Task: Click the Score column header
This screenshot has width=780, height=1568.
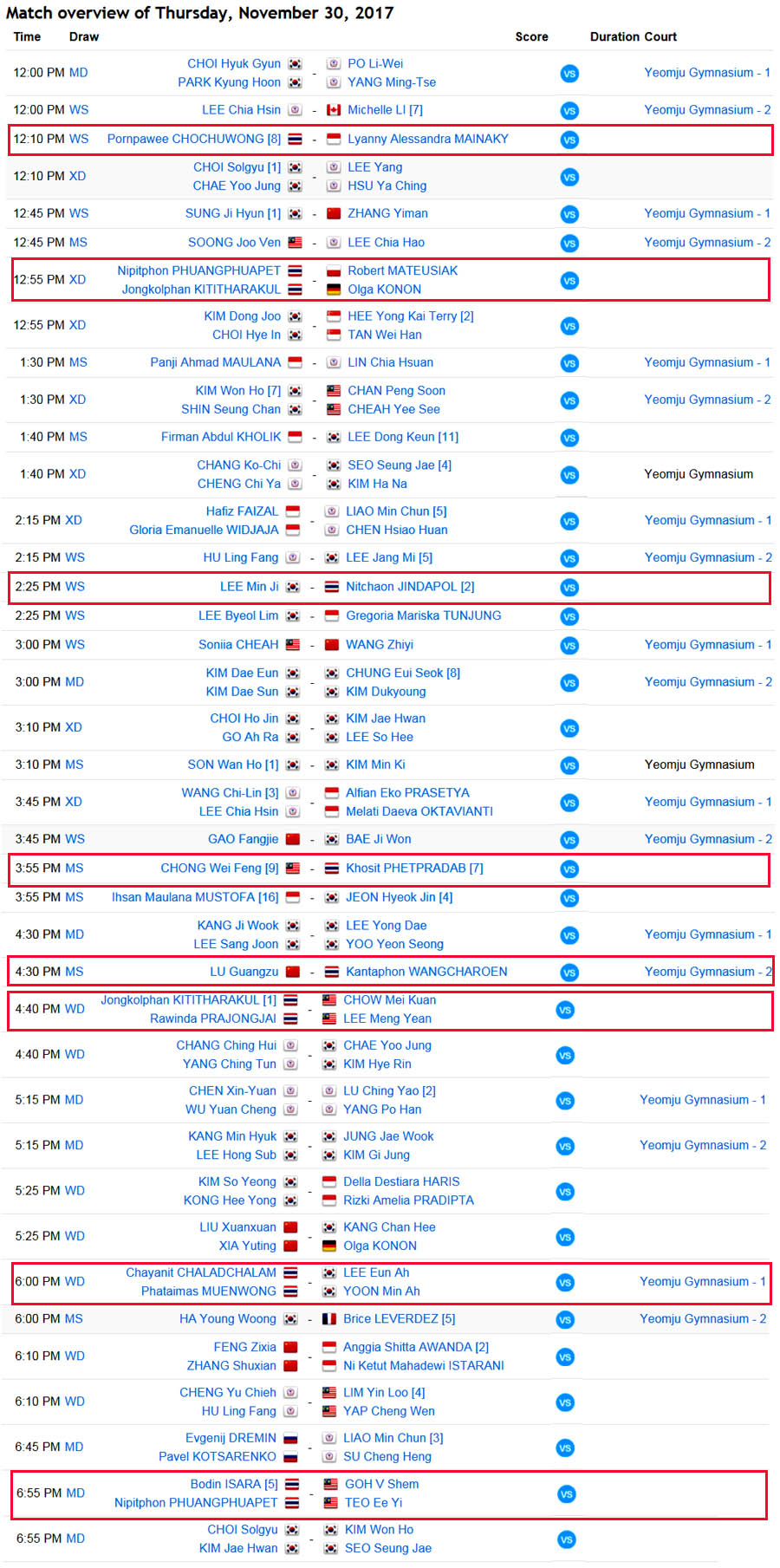Action: point(531,36)
